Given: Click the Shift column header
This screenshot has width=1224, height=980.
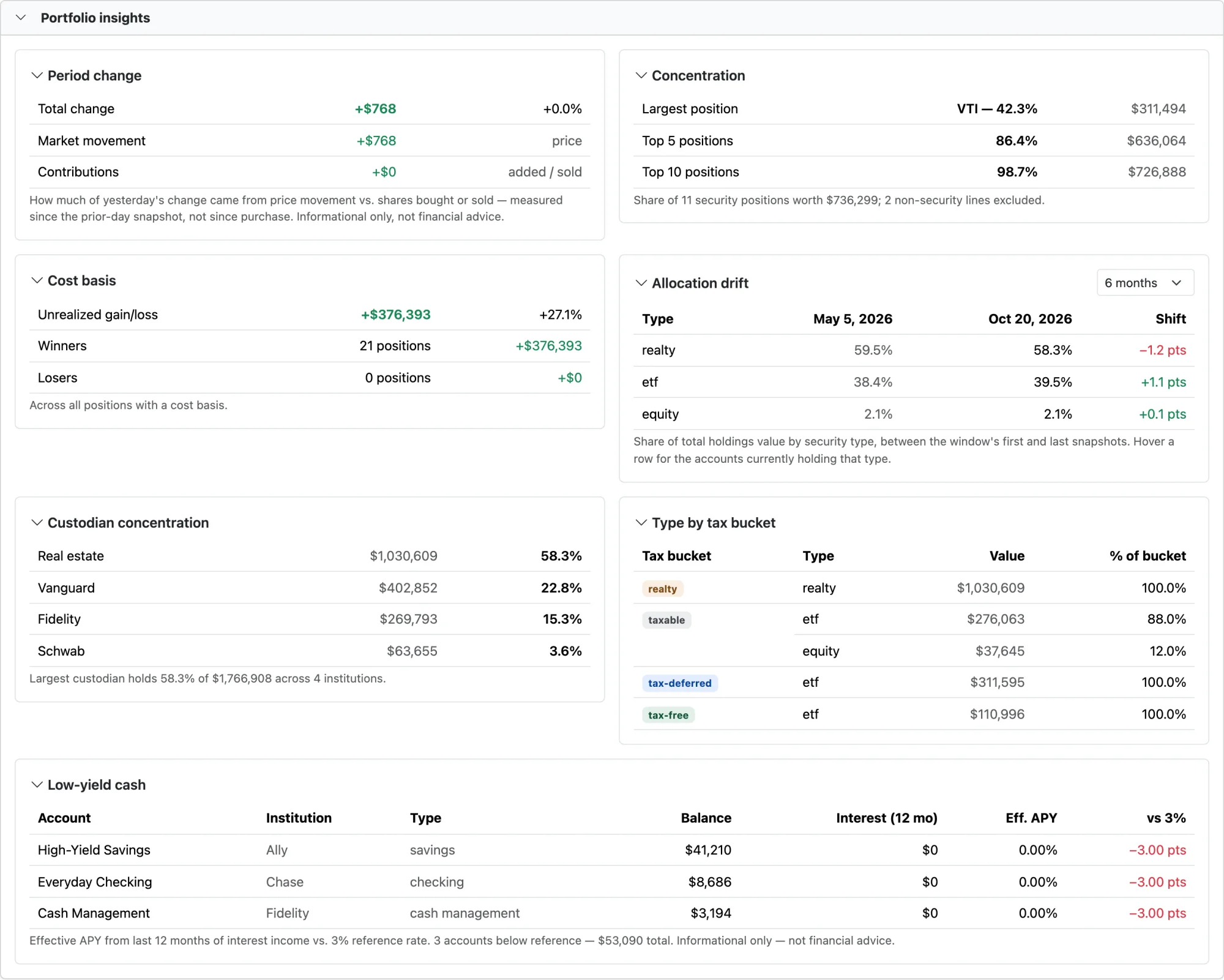Looking at the screenshot, I should (1171, 319).
